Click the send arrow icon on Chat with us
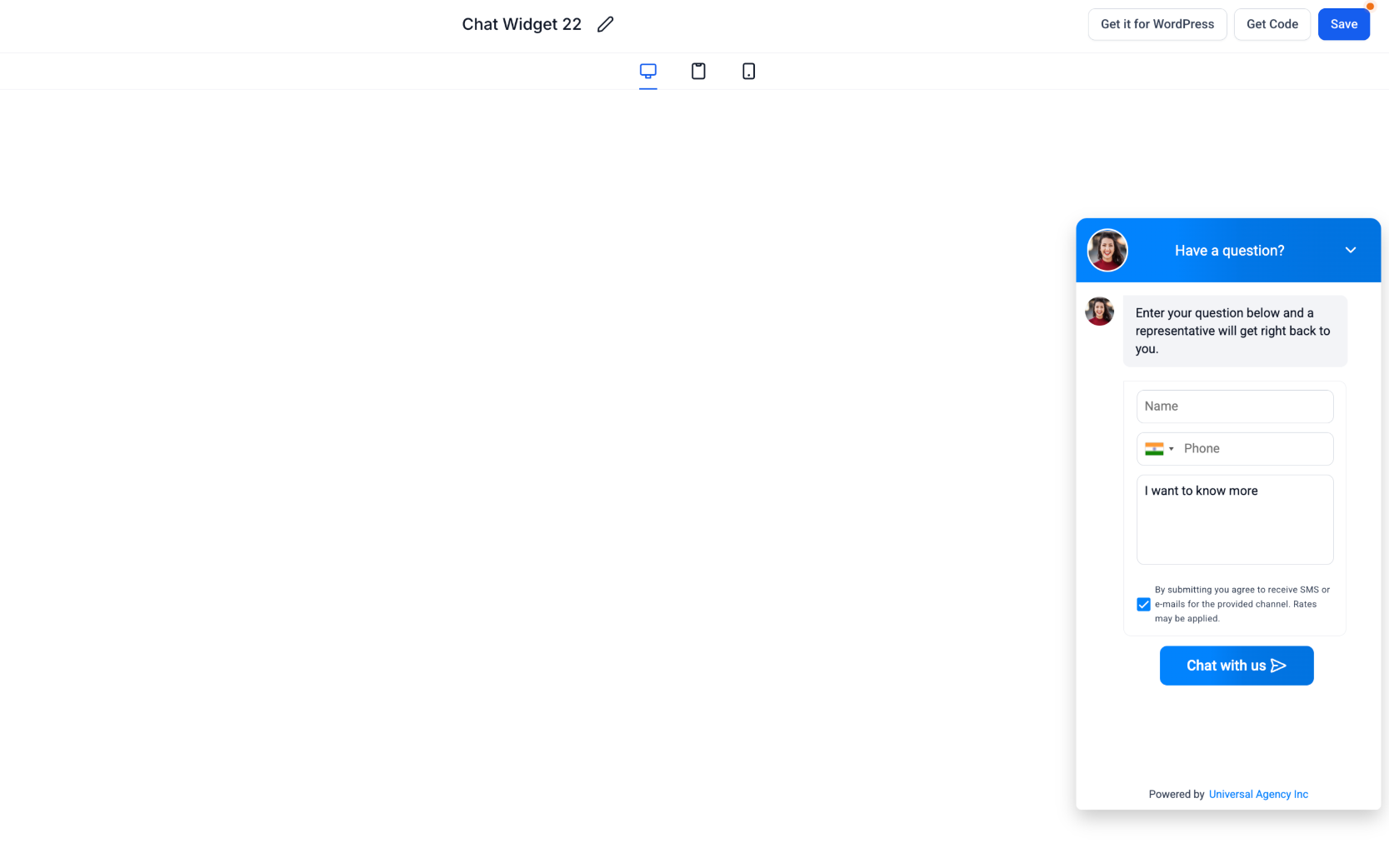 (x=1278, y=666)
